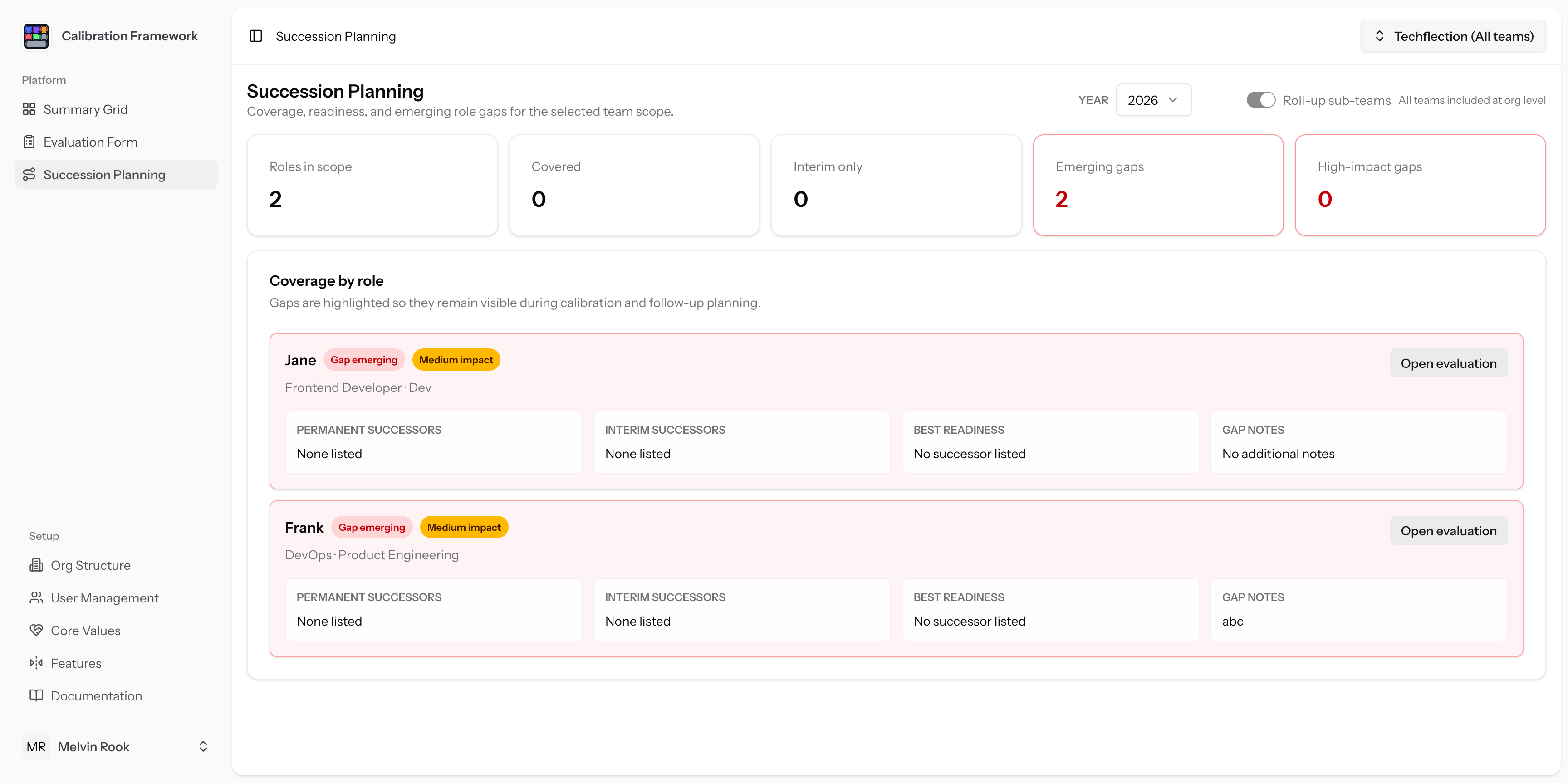Open the Features setup page
Image resolution: width=1568 pixels, height=783 pixels.
[x=116, y=663]
